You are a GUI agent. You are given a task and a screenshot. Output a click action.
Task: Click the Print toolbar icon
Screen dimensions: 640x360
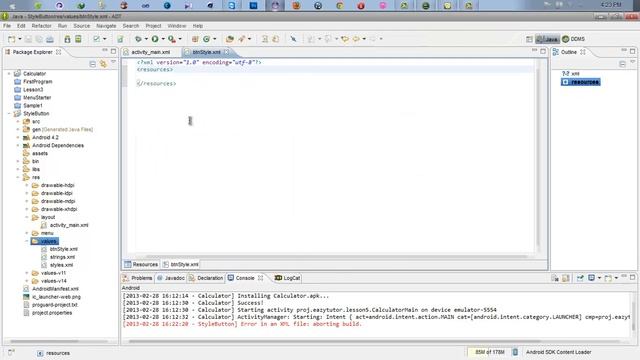(x=50, y=39)
